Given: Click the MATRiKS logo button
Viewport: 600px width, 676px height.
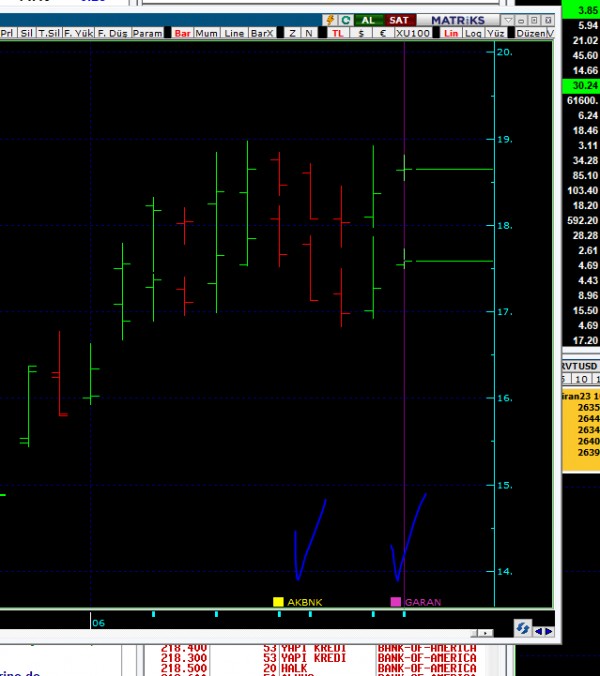Looking at the screenshot, I should click(458, 20).
